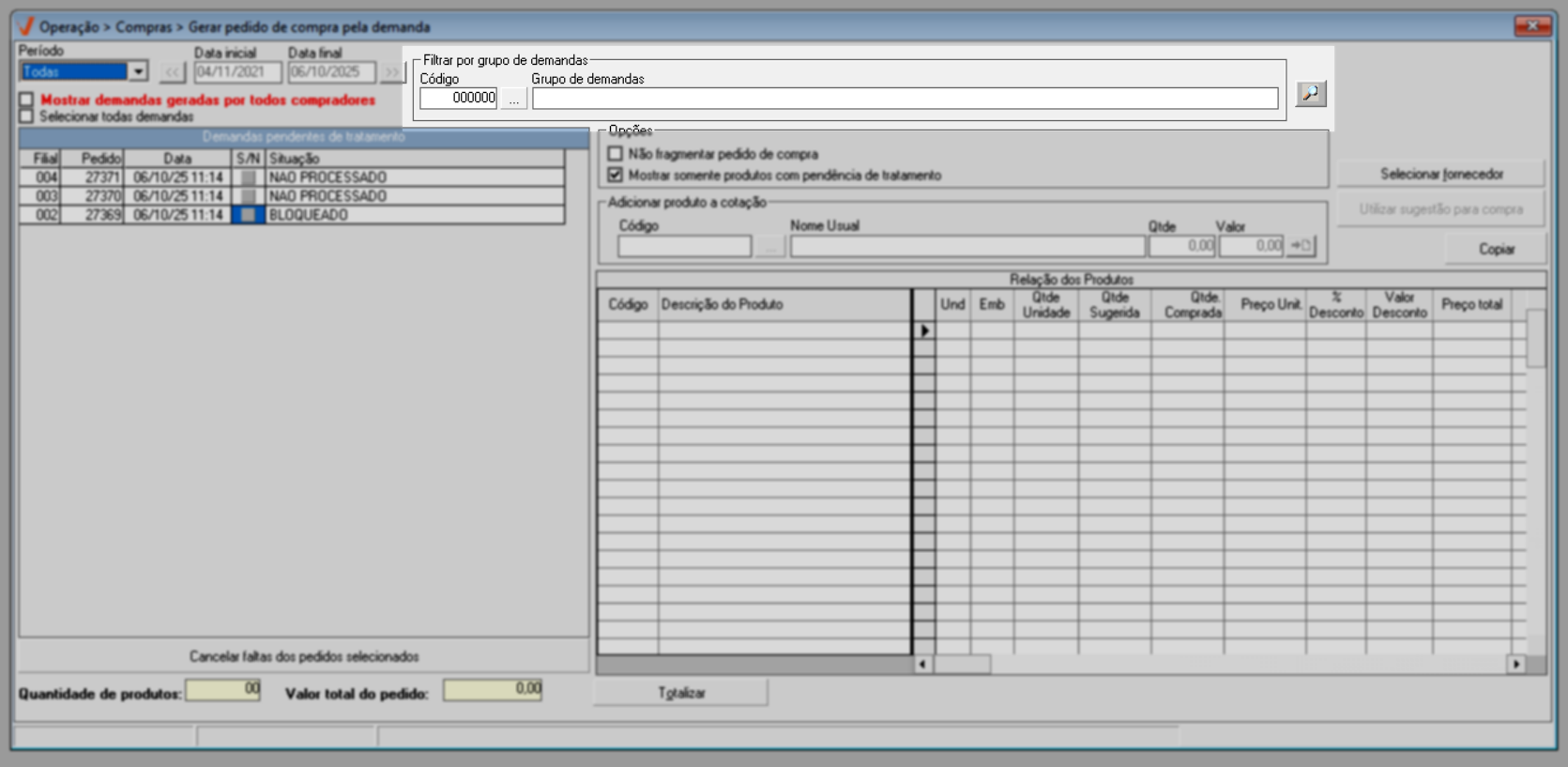Click the Selecionar fornecedor button
1568x767 pixels.
1440,174
